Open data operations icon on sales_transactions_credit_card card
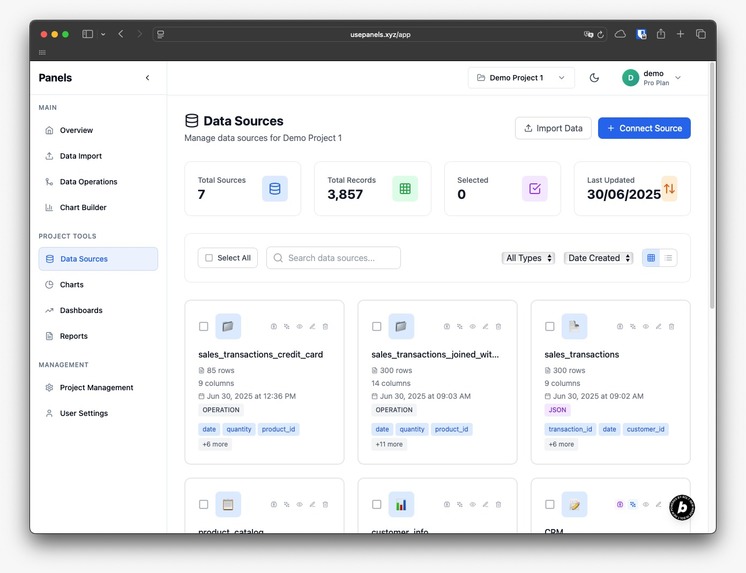The width and height of the screenshot is (746, 573). tap(286, 326)
